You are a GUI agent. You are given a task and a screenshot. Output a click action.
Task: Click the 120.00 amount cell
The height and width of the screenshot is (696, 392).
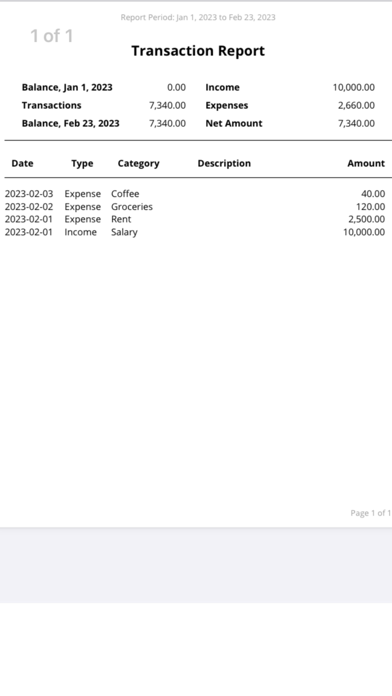click(x=371, y=207)
